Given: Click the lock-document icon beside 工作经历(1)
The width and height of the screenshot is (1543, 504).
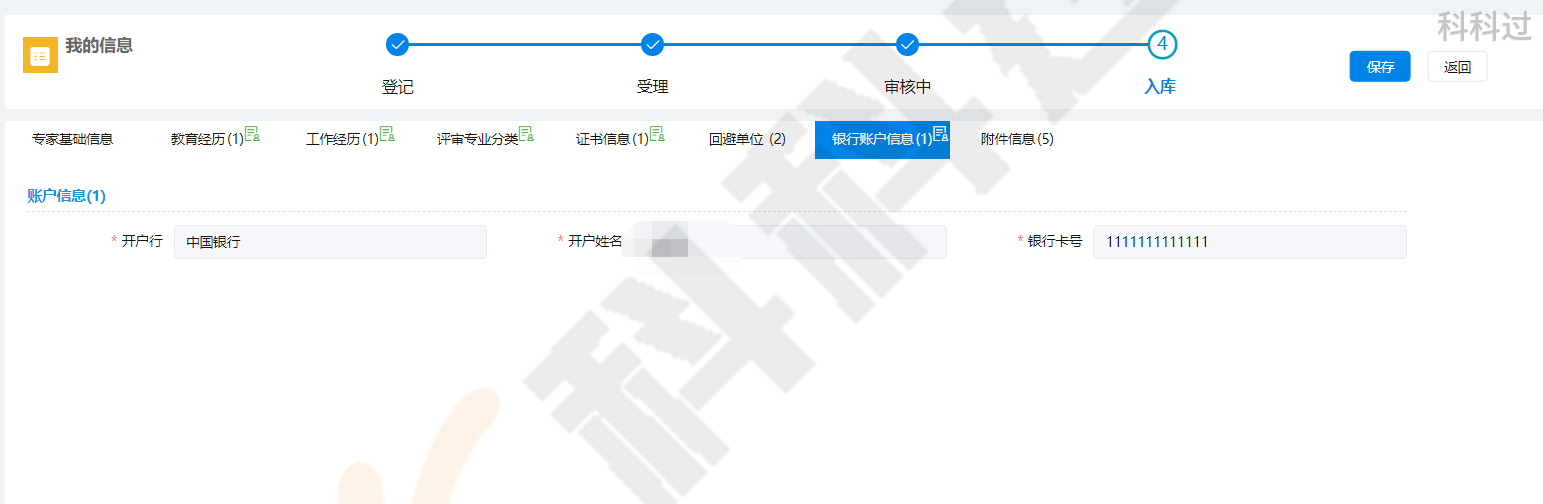Looking at the screenshot, I should click(387, 134).
